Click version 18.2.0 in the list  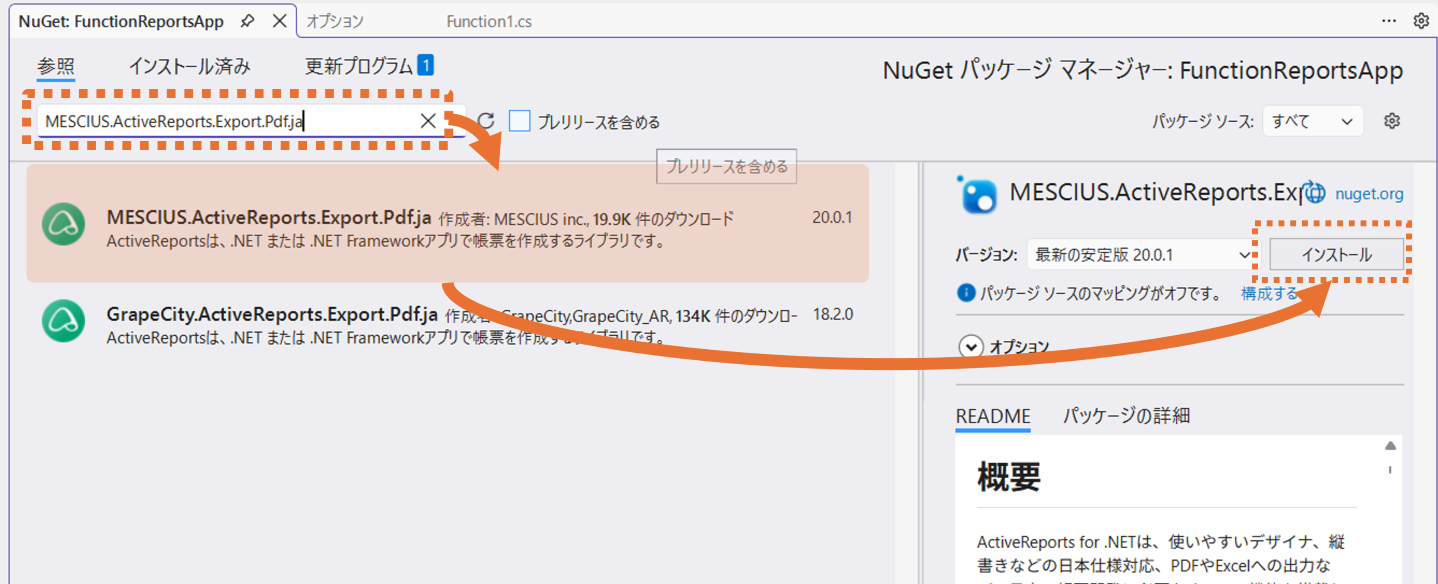pyautogui.click(x=833, y=314)
